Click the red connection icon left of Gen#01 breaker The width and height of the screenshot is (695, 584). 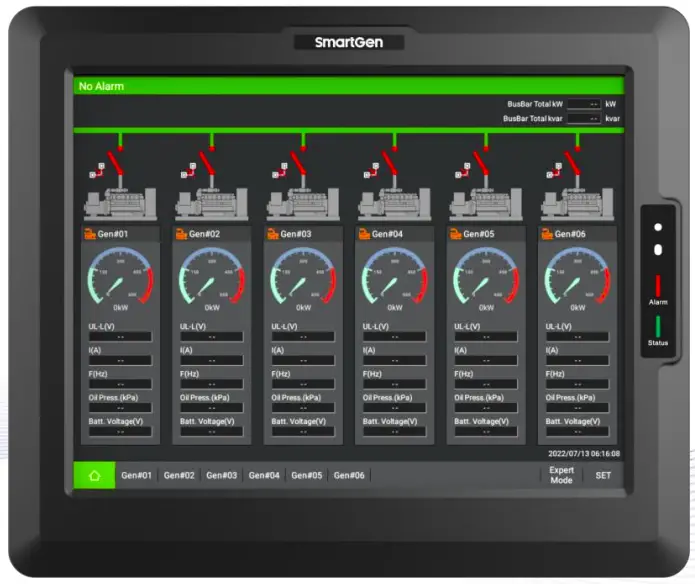click(97, 171)
